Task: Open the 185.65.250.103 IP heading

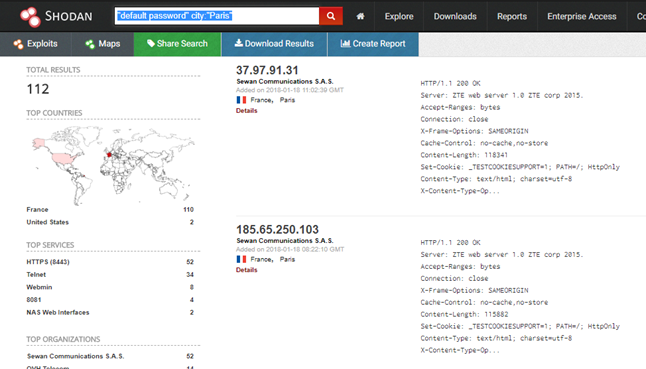Action: pos(277,229)
